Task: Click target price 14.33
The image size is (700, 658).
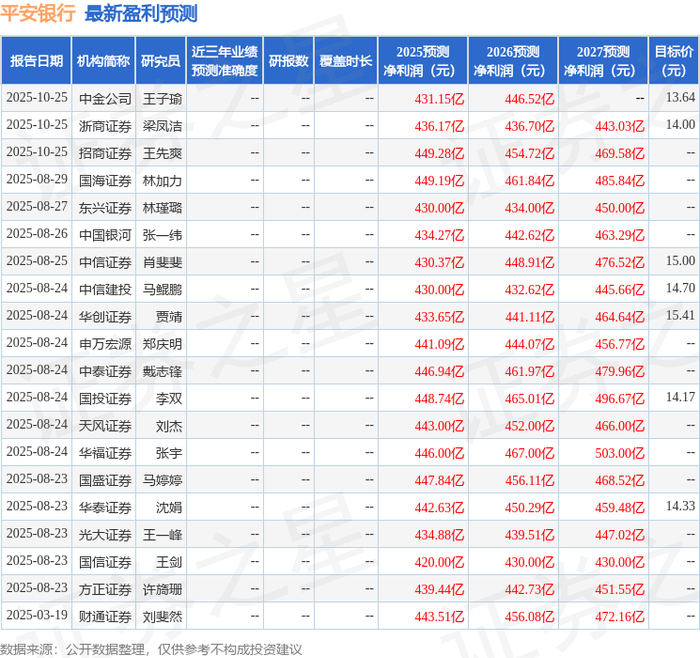Action: click(x=680, y=506)
